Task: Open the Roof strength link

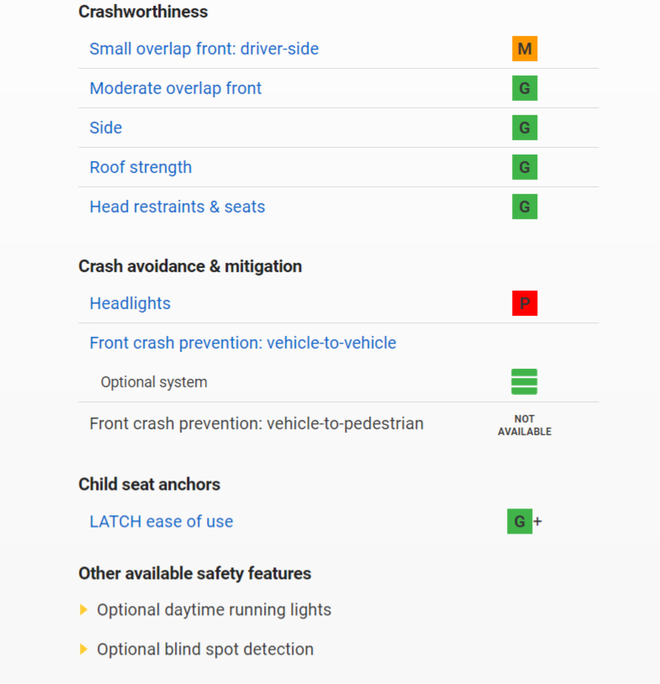Action: [141, 167]
